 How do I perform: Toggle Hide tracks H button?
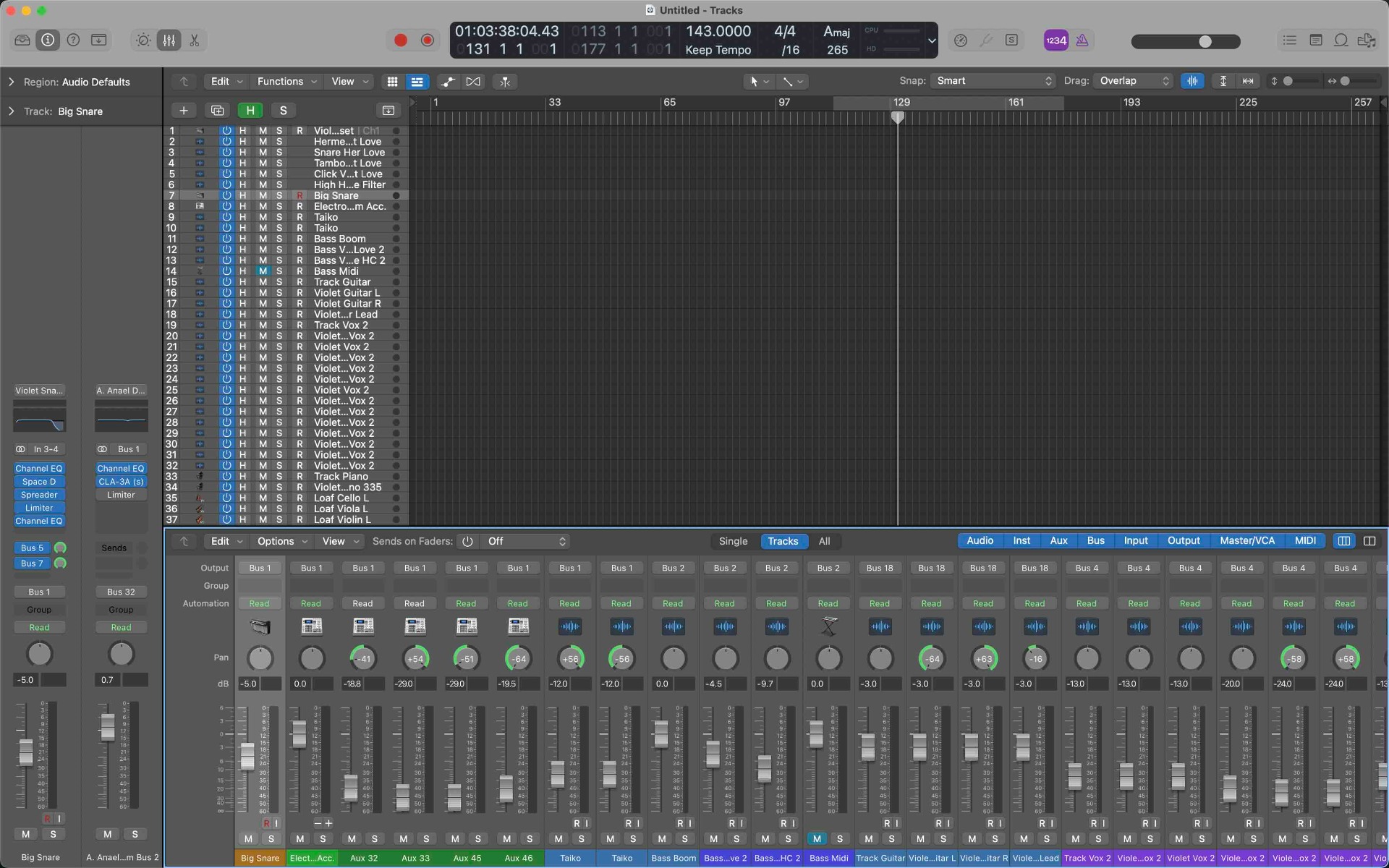(250, 111)
